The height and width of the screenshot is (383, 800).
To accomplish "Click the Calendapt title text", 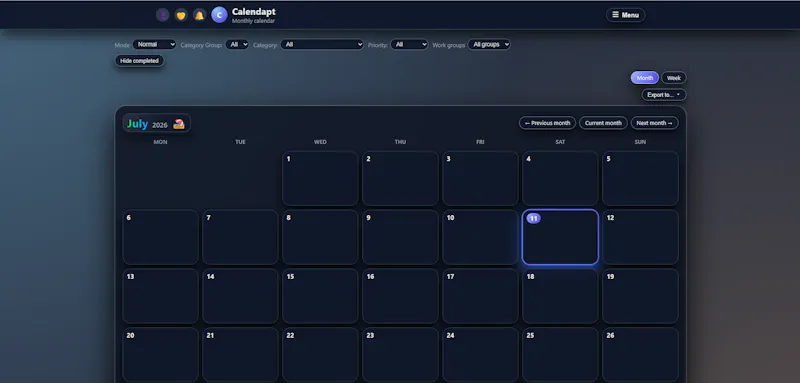I will [x=254, y=12].
